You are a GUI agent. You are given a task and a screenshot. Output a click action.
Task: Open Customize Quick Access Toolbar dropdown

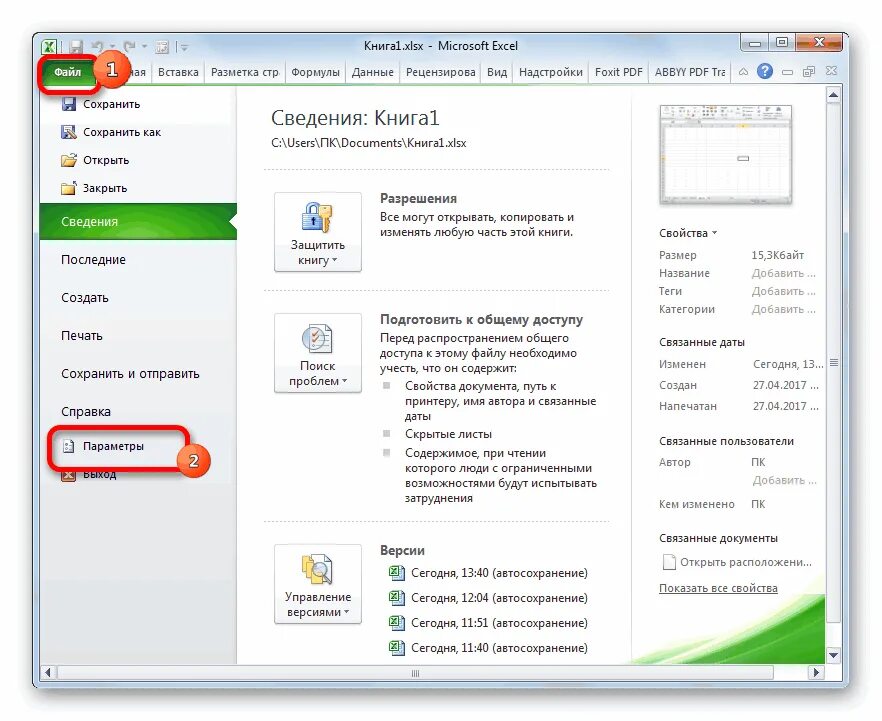pyautogui.click(x=183, y=48)
